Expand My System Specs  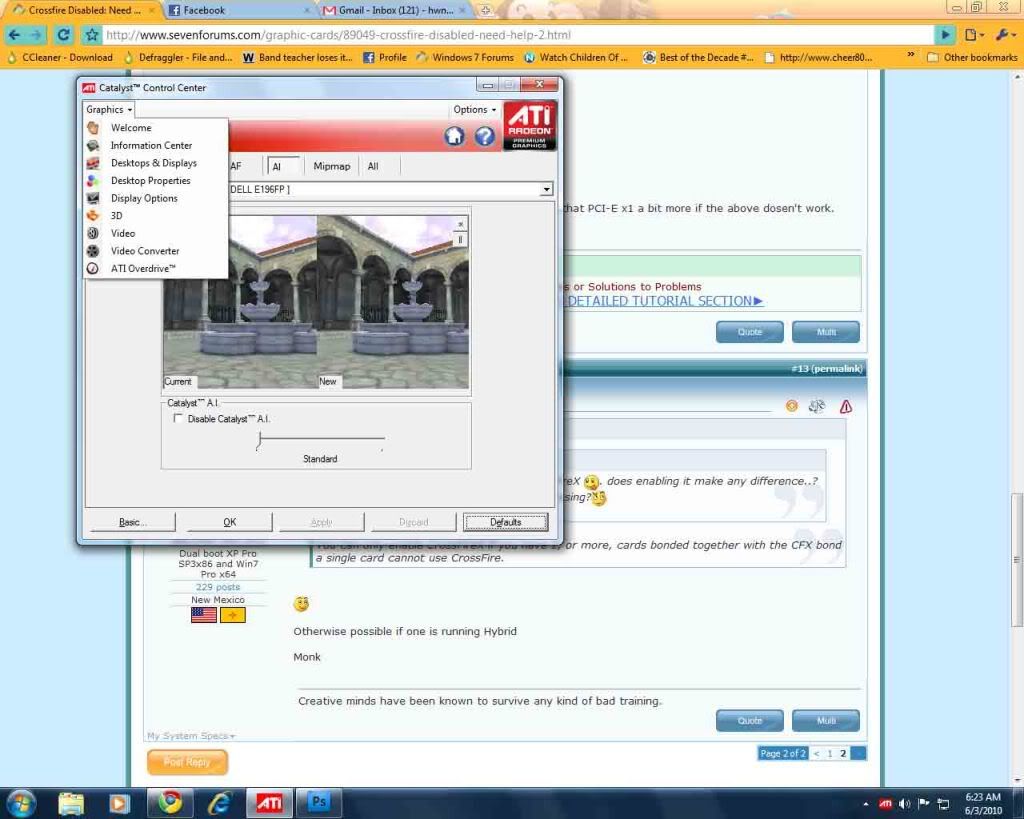tap(191, 736)
